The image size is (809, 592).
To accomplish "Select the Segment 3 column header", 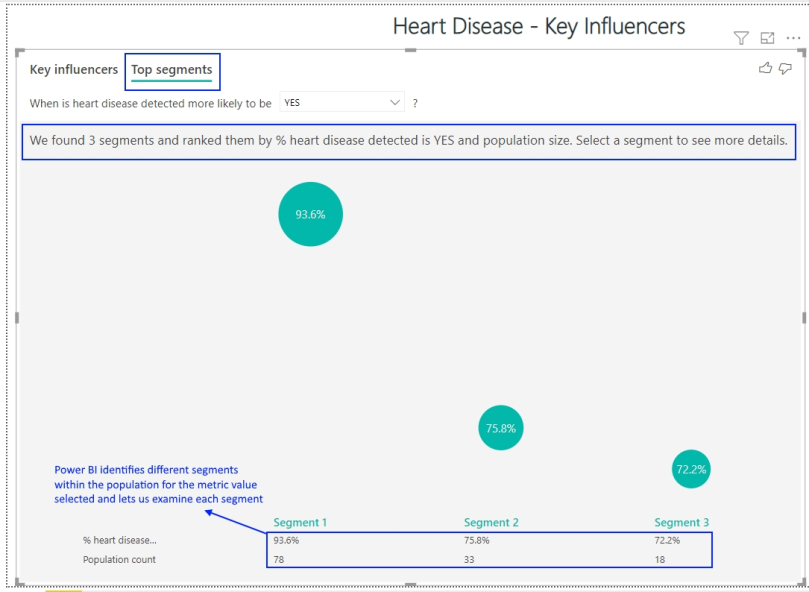I will [x=681, y=522].
